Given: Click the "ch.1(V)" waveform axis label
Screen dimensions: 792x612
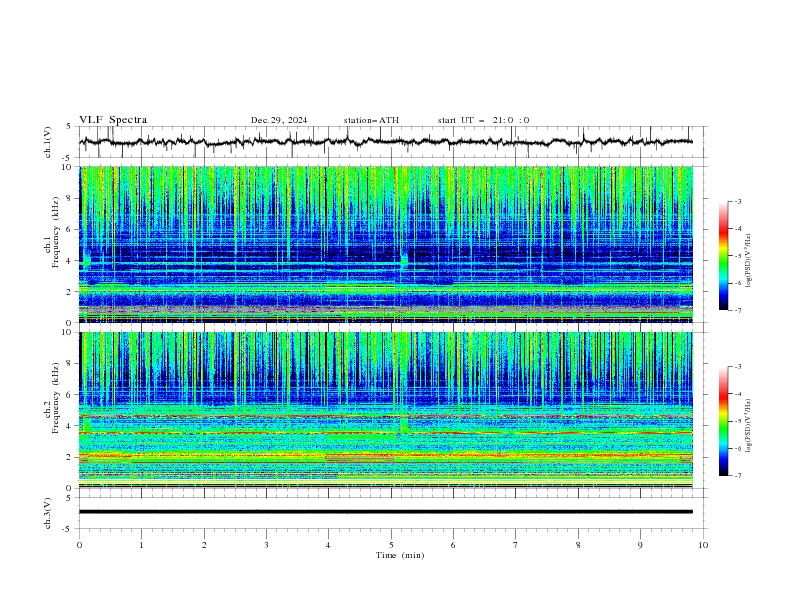Looking at the screenshot, I should [48, 142].
